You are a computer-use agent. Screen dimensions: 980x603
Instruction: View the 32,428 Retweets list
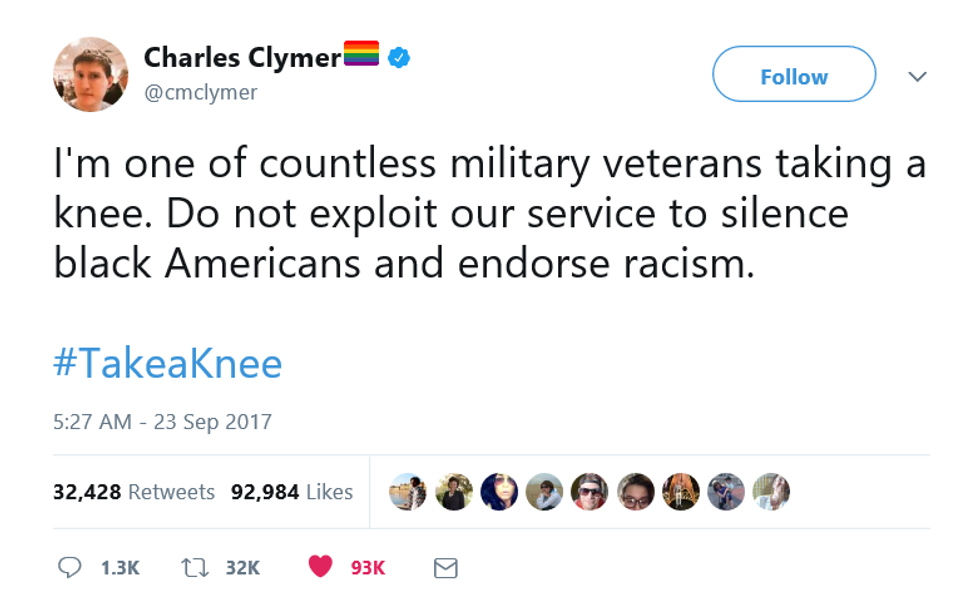(x=133, y=492)
